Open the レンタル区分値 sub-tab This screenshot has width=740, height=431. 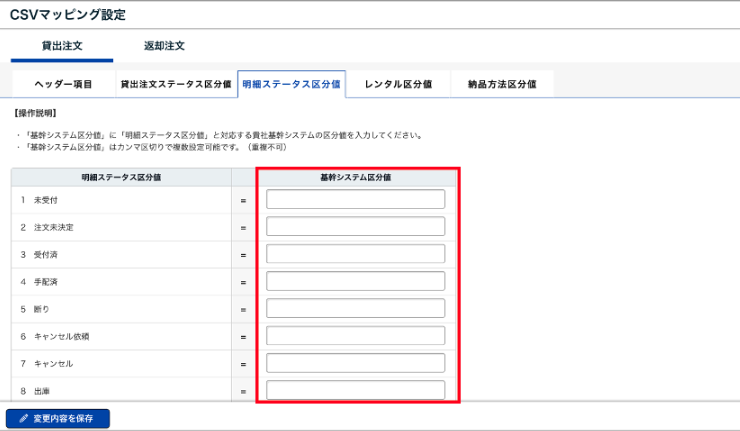(398, 85)
